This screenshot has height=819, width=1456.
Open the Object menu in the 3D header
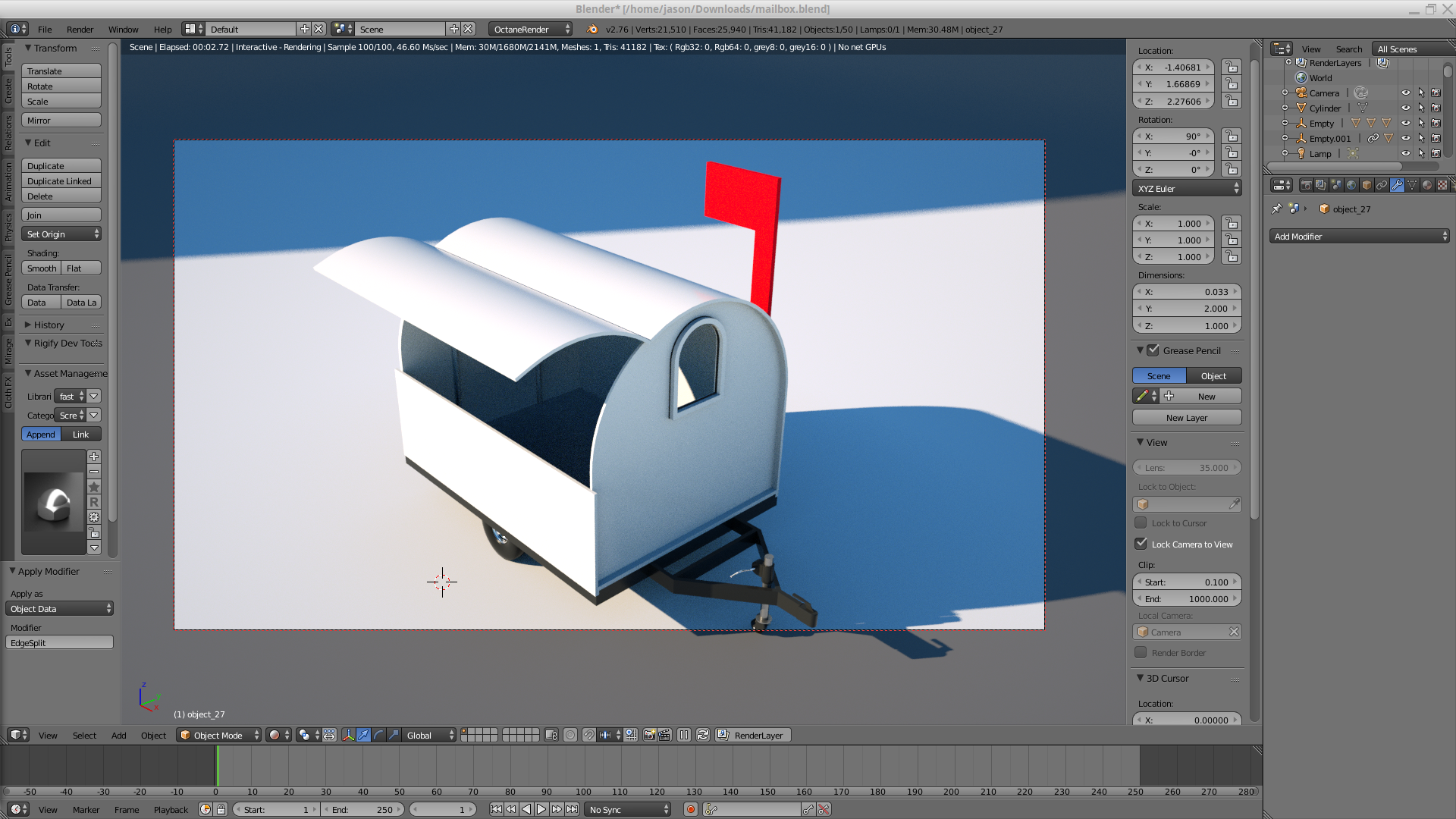click(x=153, y=736)
